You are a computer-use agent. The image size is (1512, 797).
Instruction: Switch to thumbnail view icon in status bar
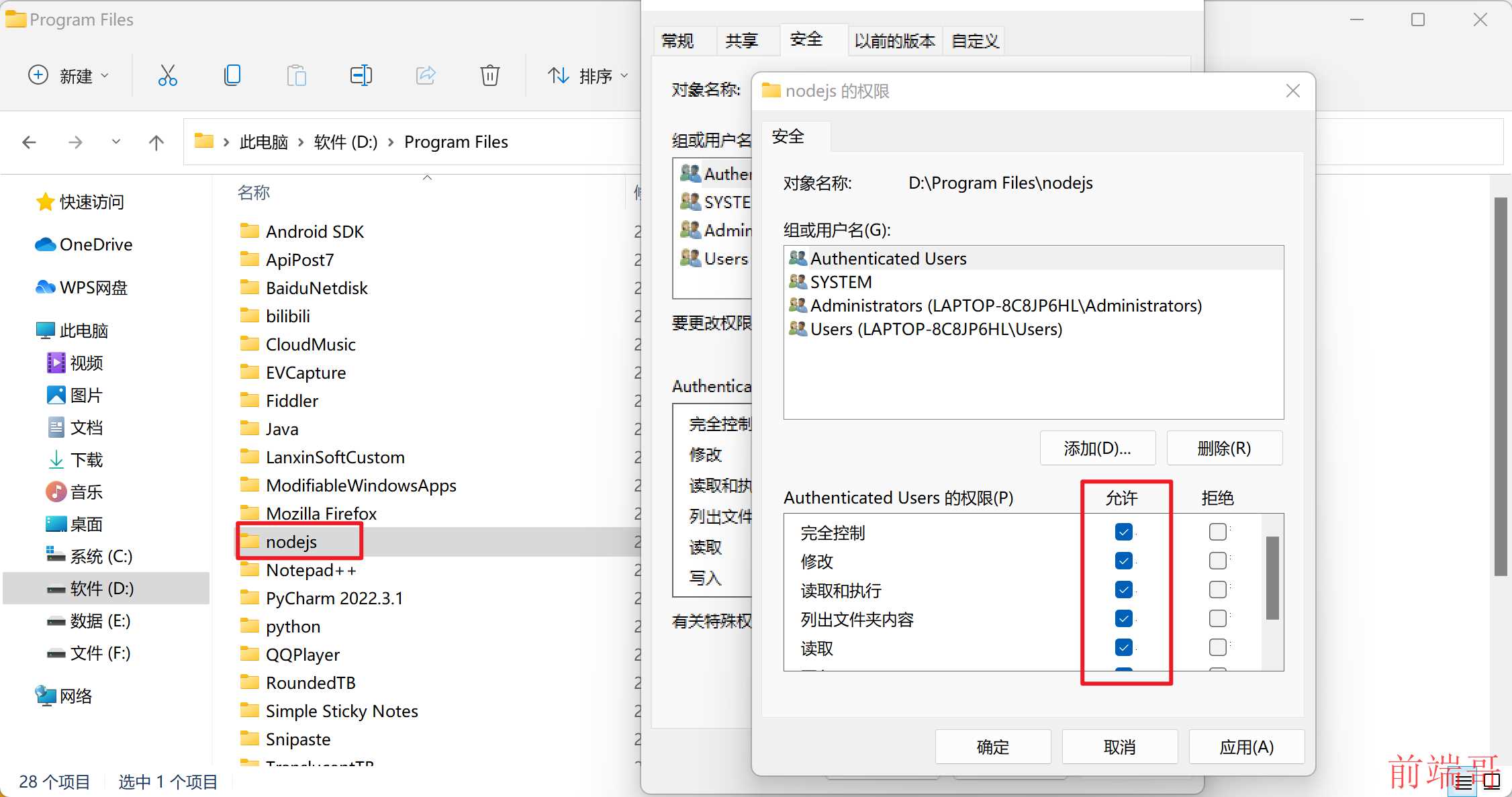click(1492, 782)
